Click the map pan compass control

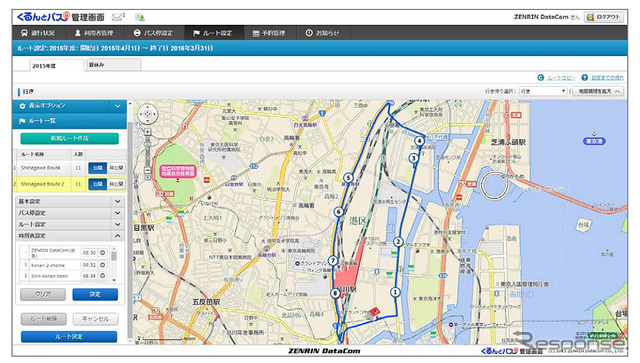[148, 114]
